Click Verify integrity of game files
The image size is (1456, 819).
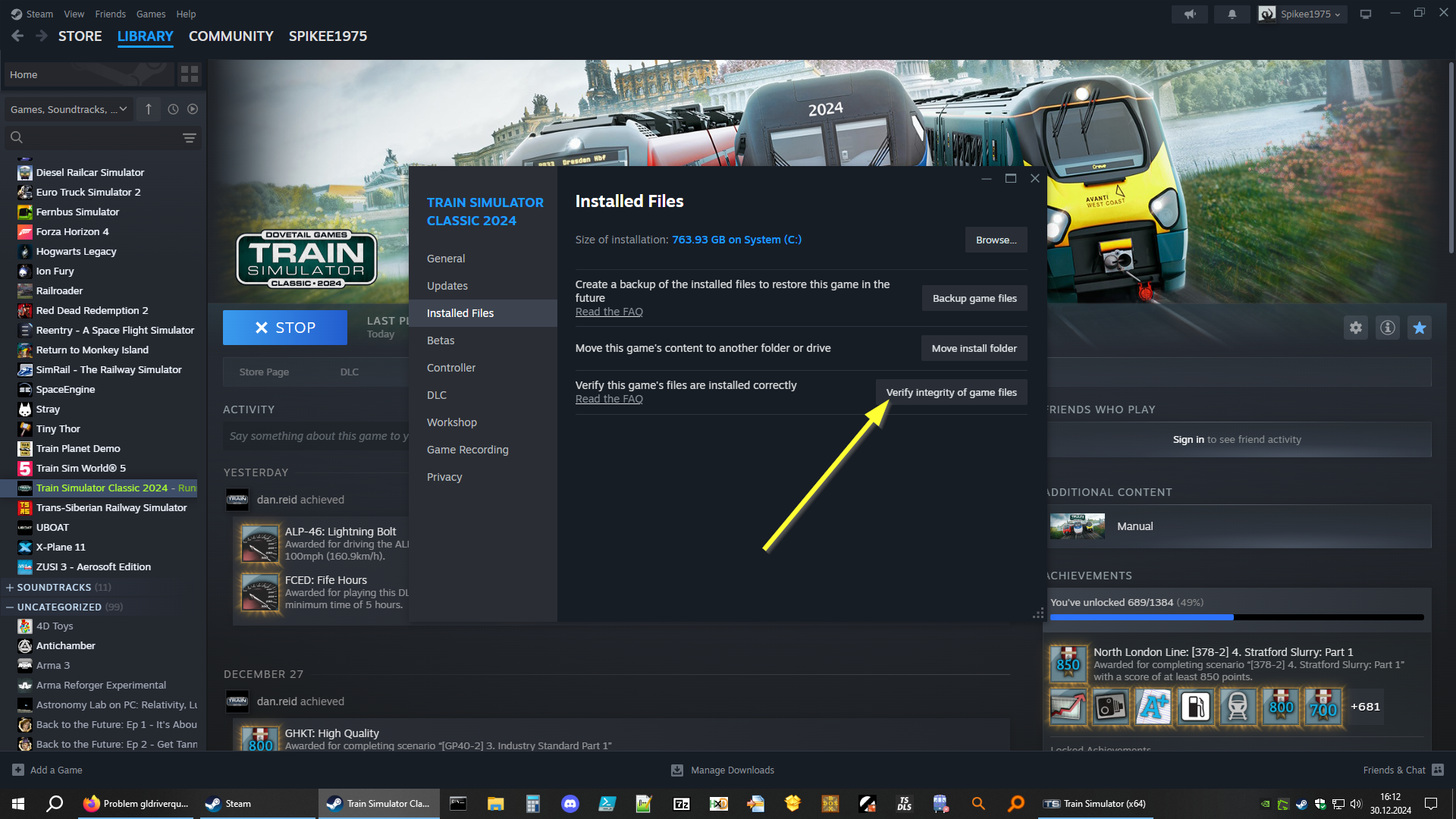(x=951, y=392)
